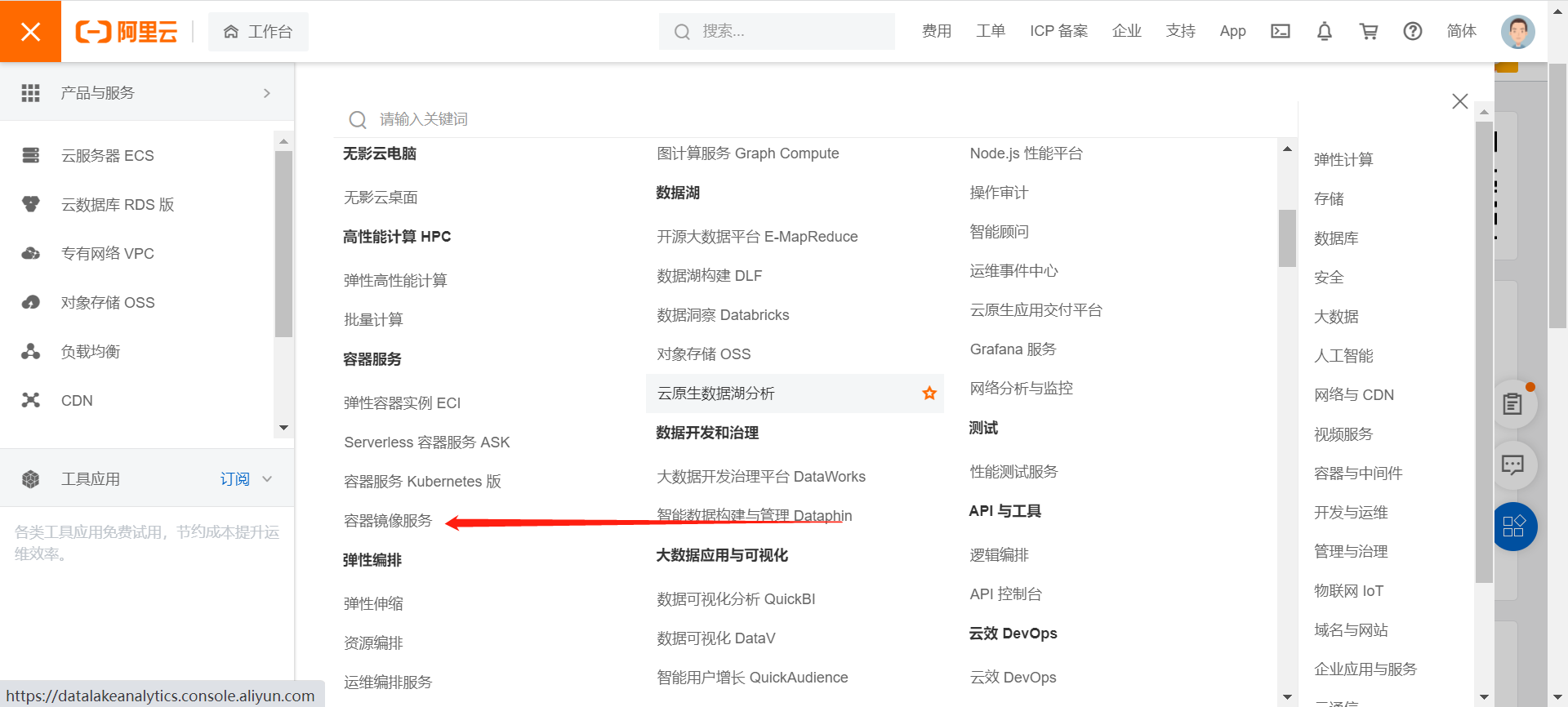Image resolution: width=1568 pixels, height=707 pixels.
Task: Open 弹性容器实例 ECI
Action: pos(402,403)
